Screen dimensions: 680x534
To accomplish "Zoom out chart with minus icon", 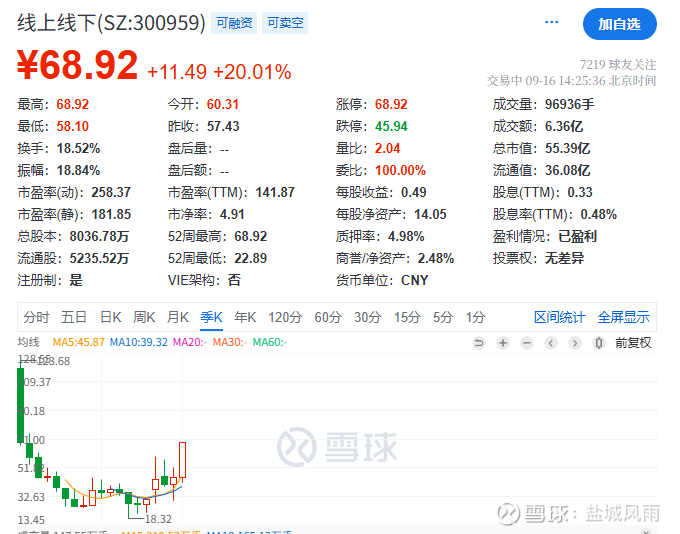I will pyautogui.click(x=527, y=343).
